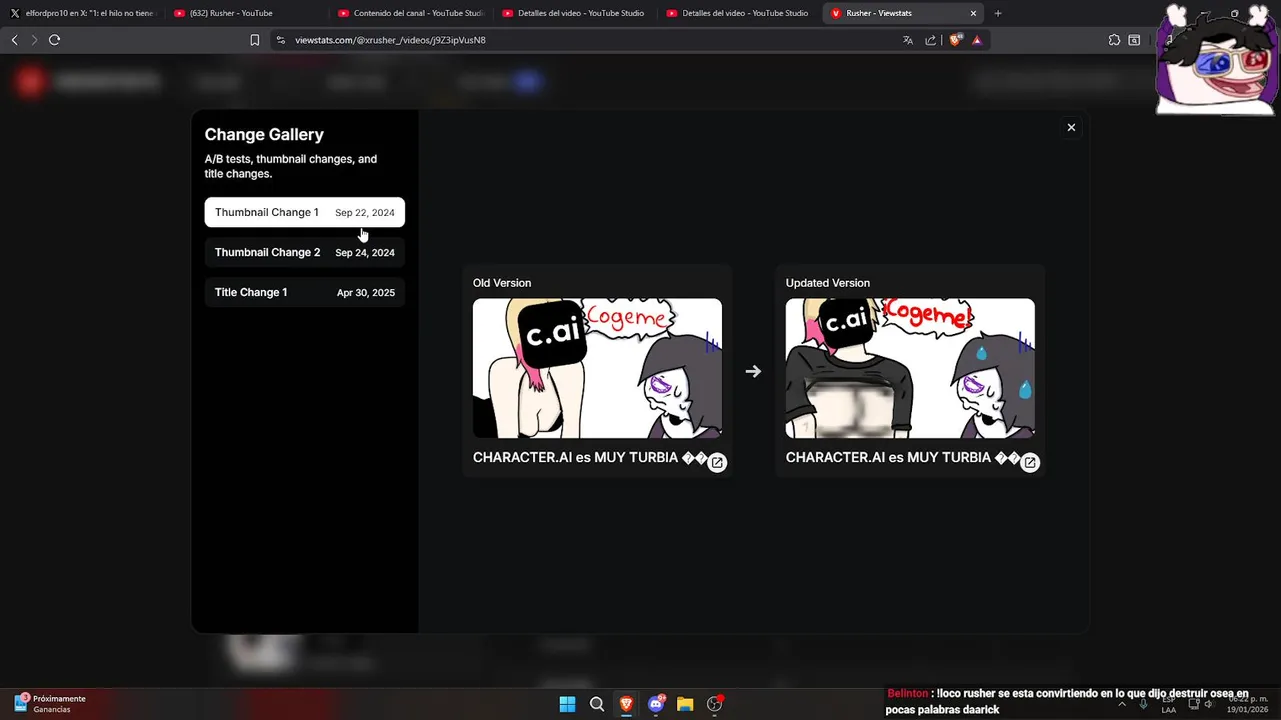The image size is (1281, 720).
Task: Select Thumbnail Change 1 entry
Action: [x=305, y=212]
